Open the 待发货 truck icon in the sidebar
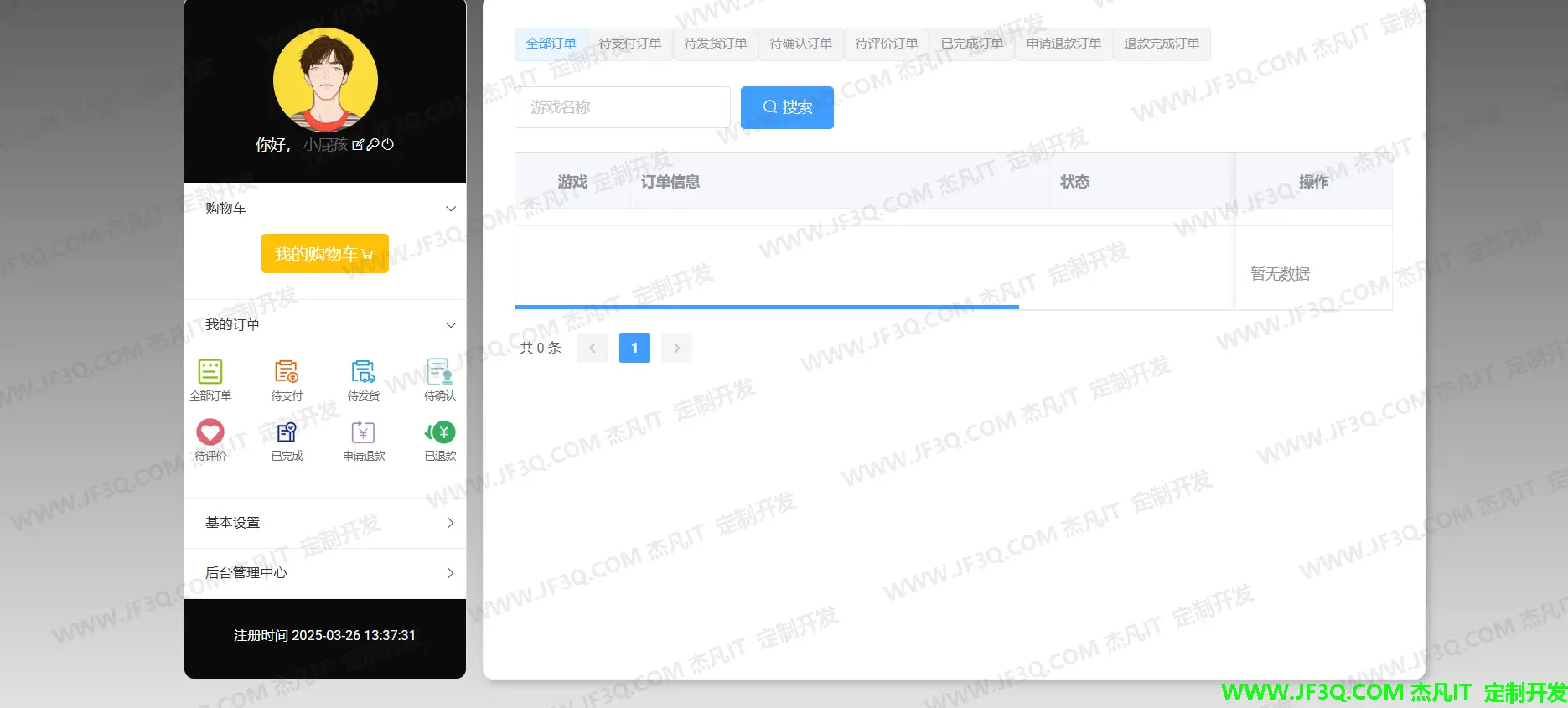Viewport: 1568px width, 708px height. pyautogui.click(x=363, y=371)
